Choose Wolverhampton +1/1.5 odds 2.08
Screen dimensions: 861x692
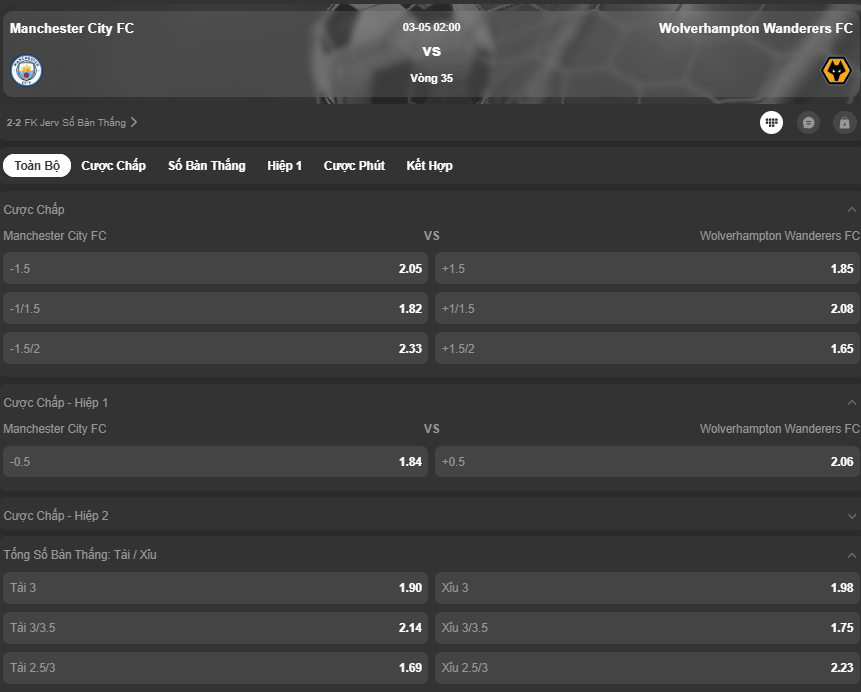click(647, 309)
